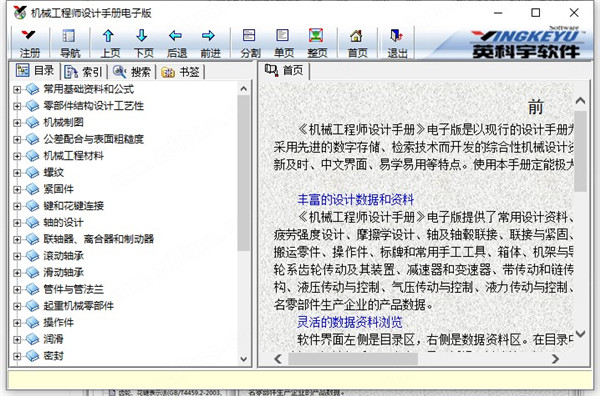The image size is (600, 396).
Task: Select 滑动轴承 tree entry
Action: 63,272
